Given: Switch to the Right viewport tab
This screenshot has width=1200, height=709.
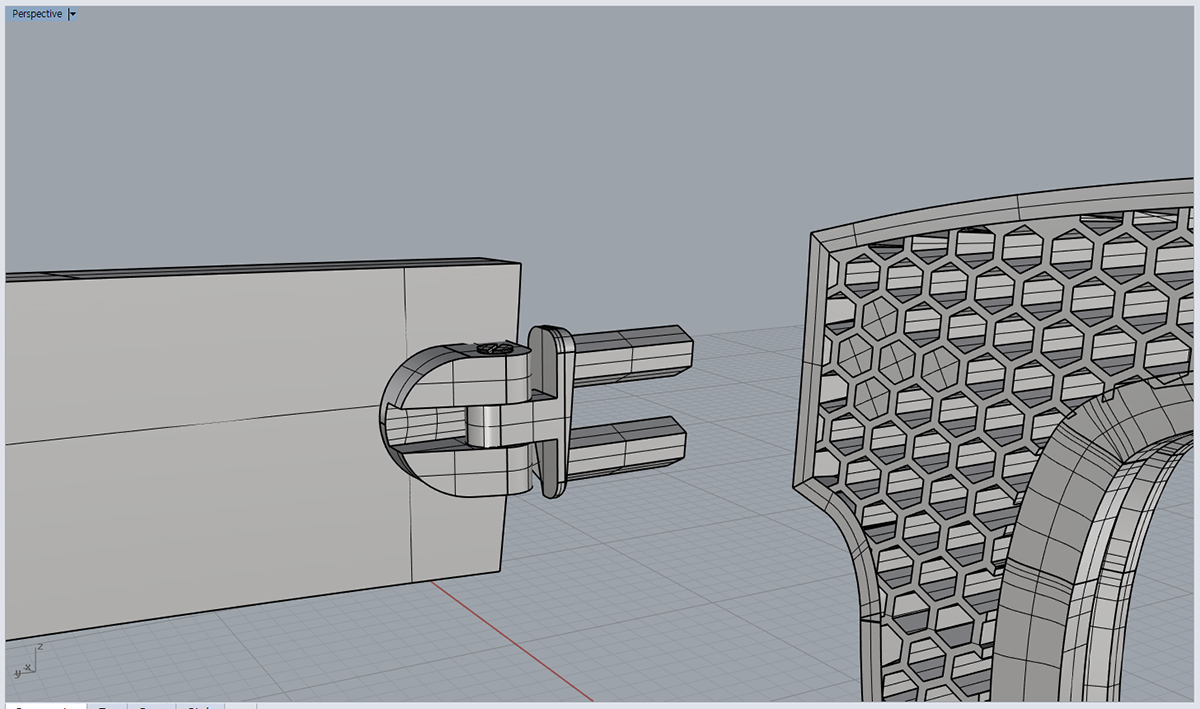Looking at the screenshot, I should point(198,706).
